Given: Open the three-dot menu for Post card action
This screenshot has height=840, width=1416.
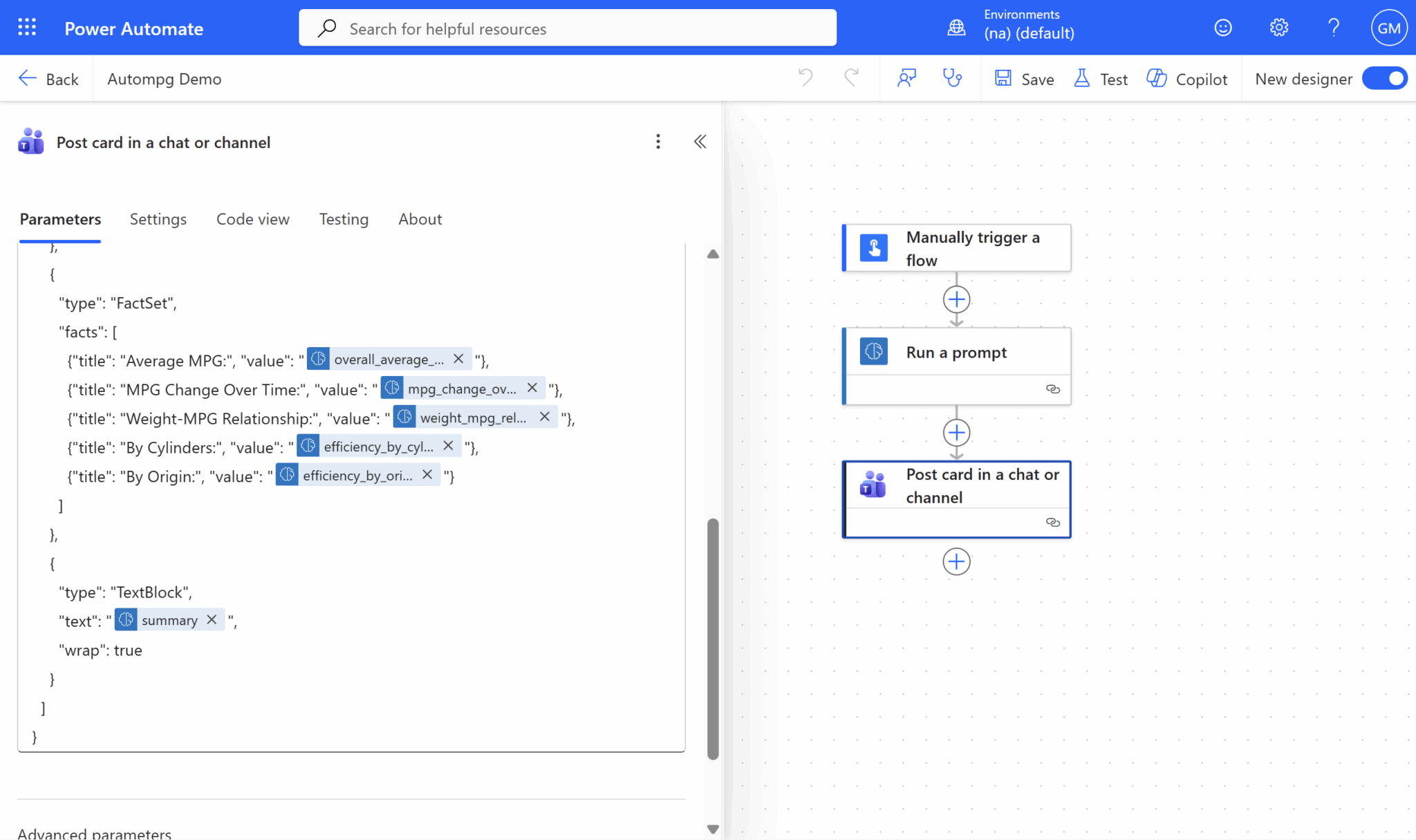Looking at the screenshot, I should click(658, 142).
